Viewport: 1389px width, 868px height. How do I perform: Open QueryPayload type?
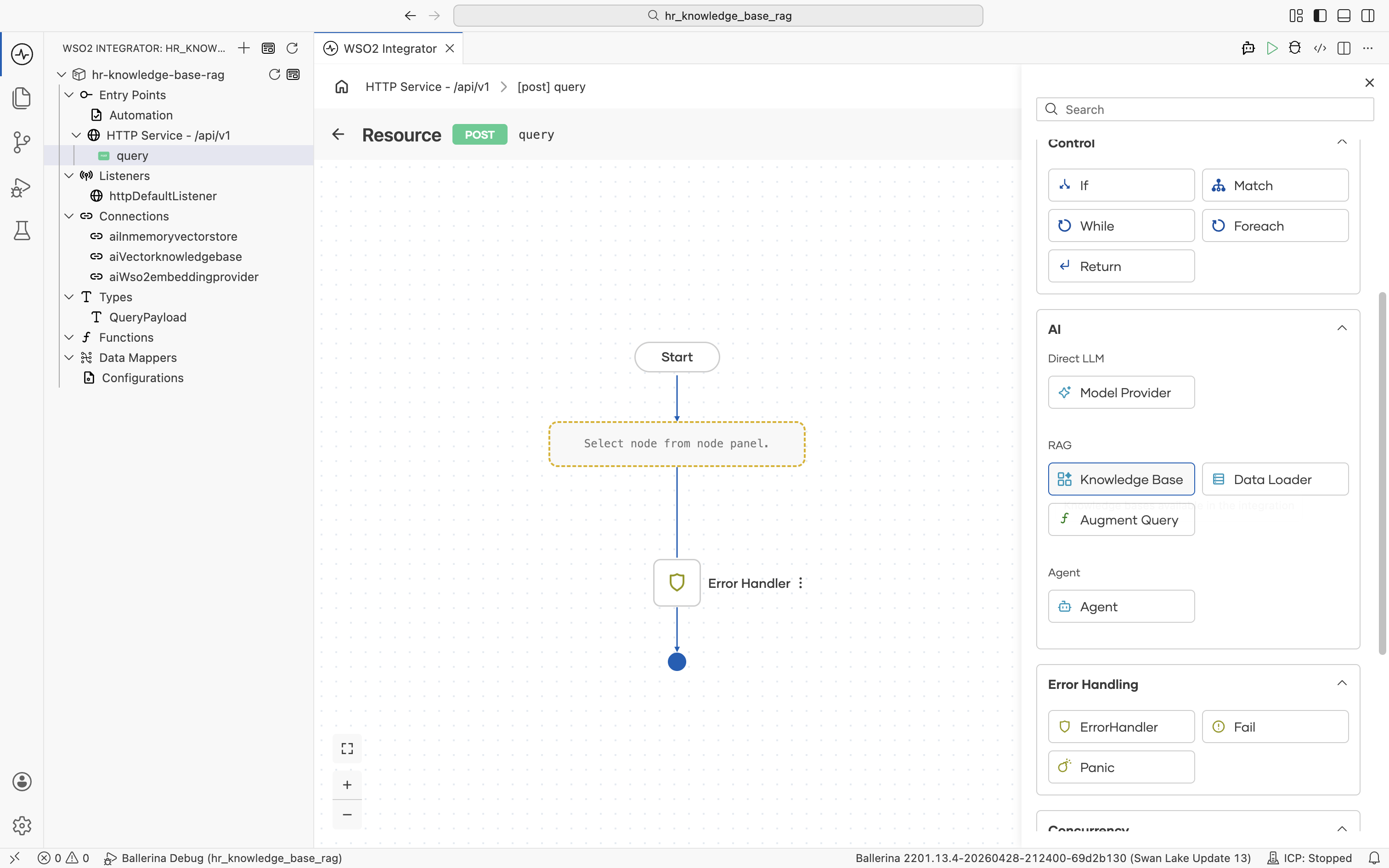click(x=179, y=317)
